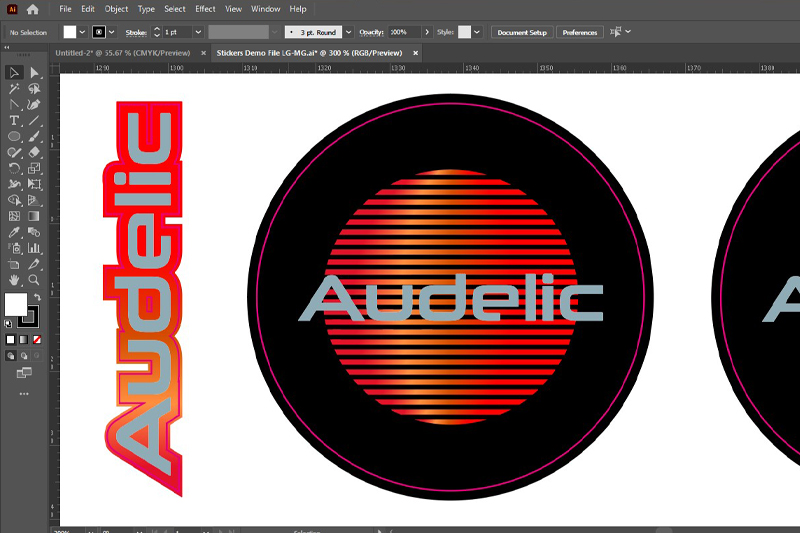
Task: Choose the Type tool
Action: tap(15, 121)
